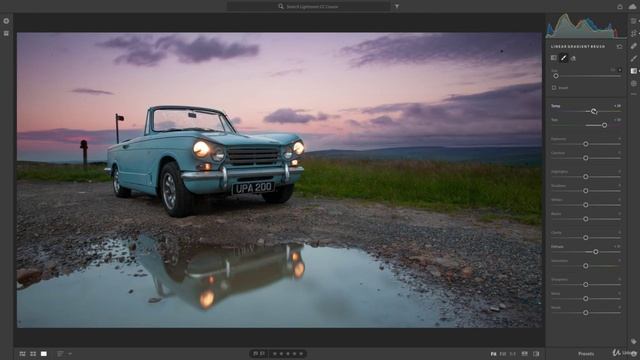
Task: Click the Contrast slider handle
Action: [x=586, y=158]
